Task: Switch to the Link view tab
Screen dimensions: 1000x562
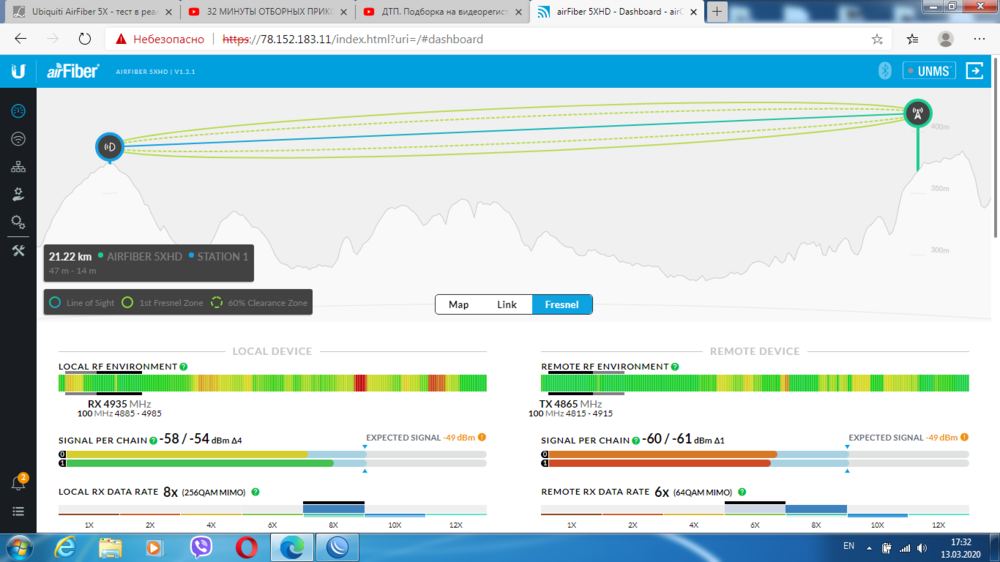Action: [507, 304]
